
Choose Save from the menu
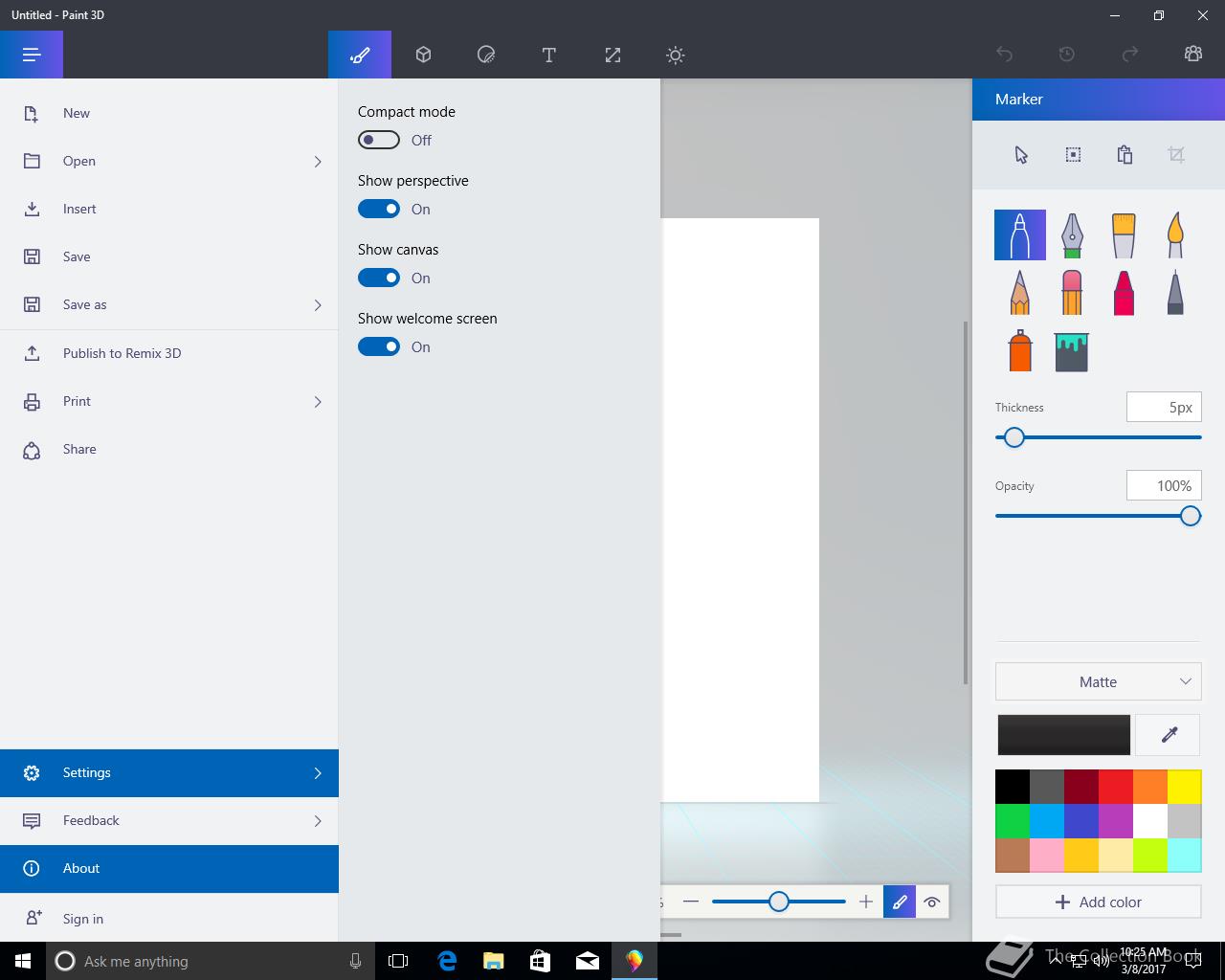coord(169,256)
